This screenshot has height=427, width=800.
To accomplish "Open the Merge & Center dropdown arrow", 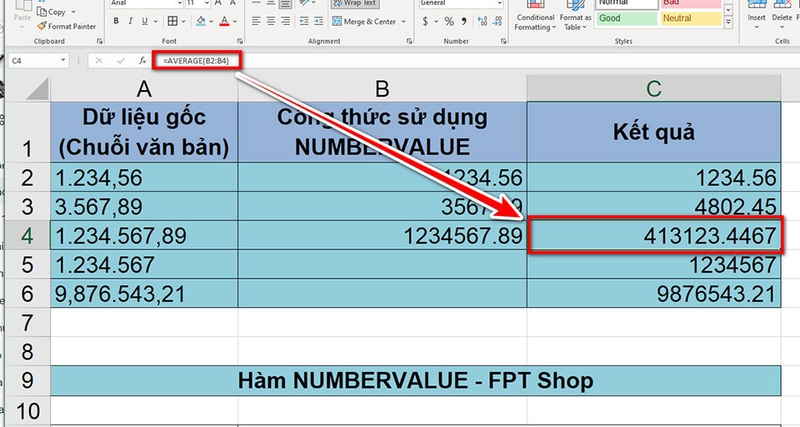I will point(404,21).
